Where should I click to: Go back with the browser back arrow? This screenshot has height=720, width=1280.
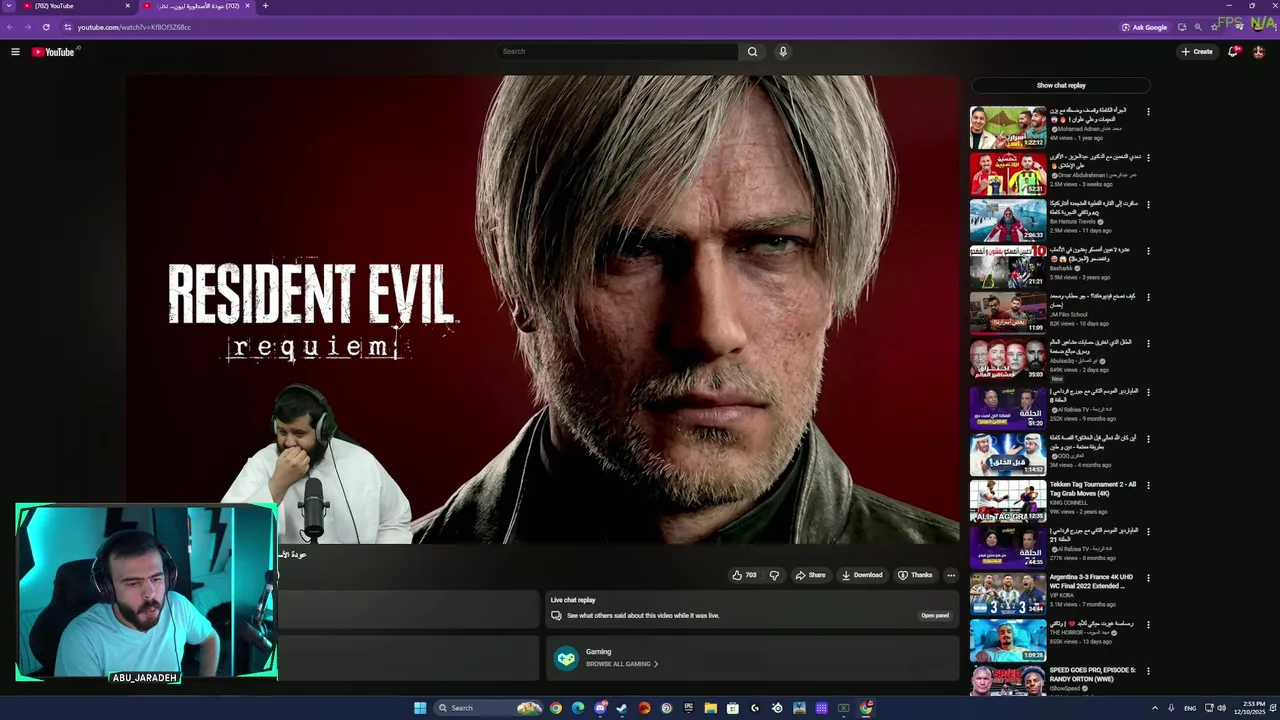coord(10,27)
